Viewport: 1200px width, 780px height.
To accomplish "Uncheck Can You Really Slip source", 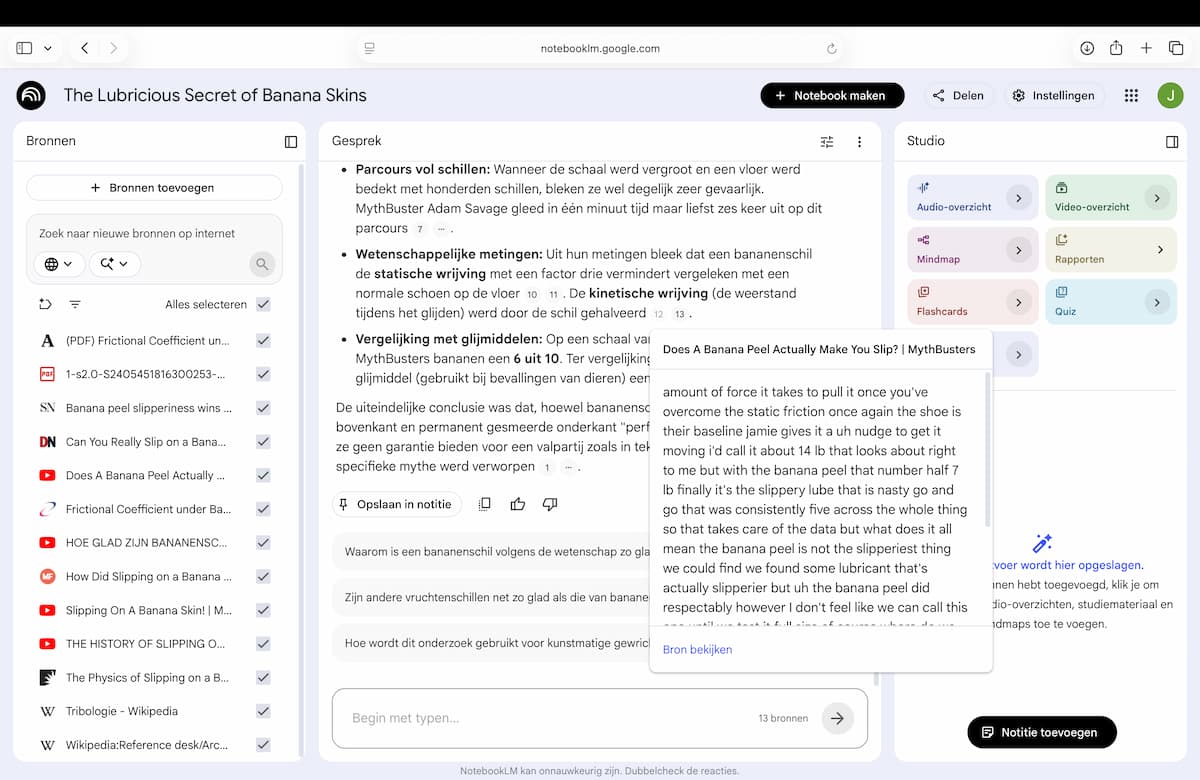I will click(263, 441).
